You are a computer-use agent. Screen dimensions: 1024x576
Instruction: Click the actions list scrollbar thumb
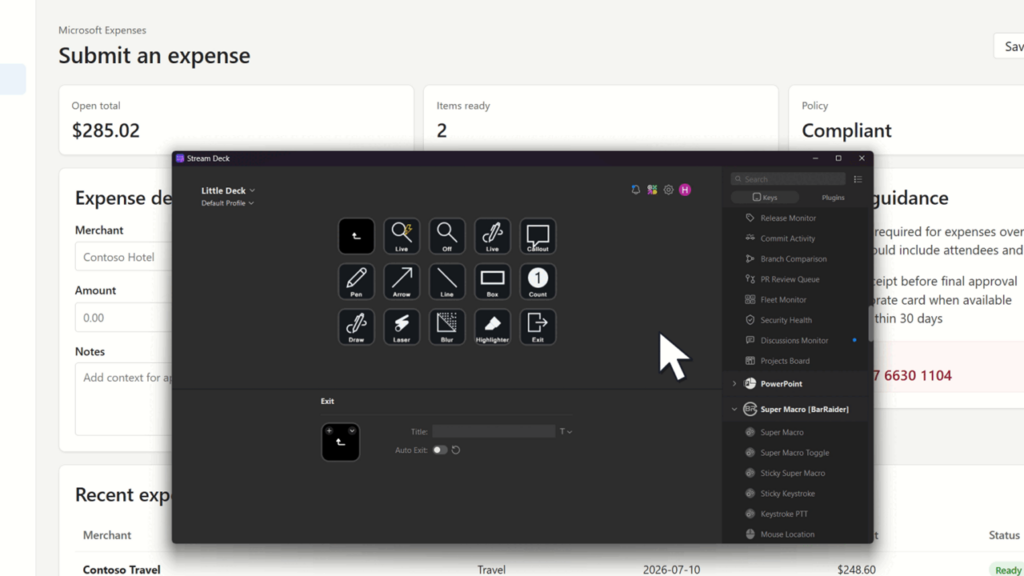pyautogui.click(x=871, y=324)
